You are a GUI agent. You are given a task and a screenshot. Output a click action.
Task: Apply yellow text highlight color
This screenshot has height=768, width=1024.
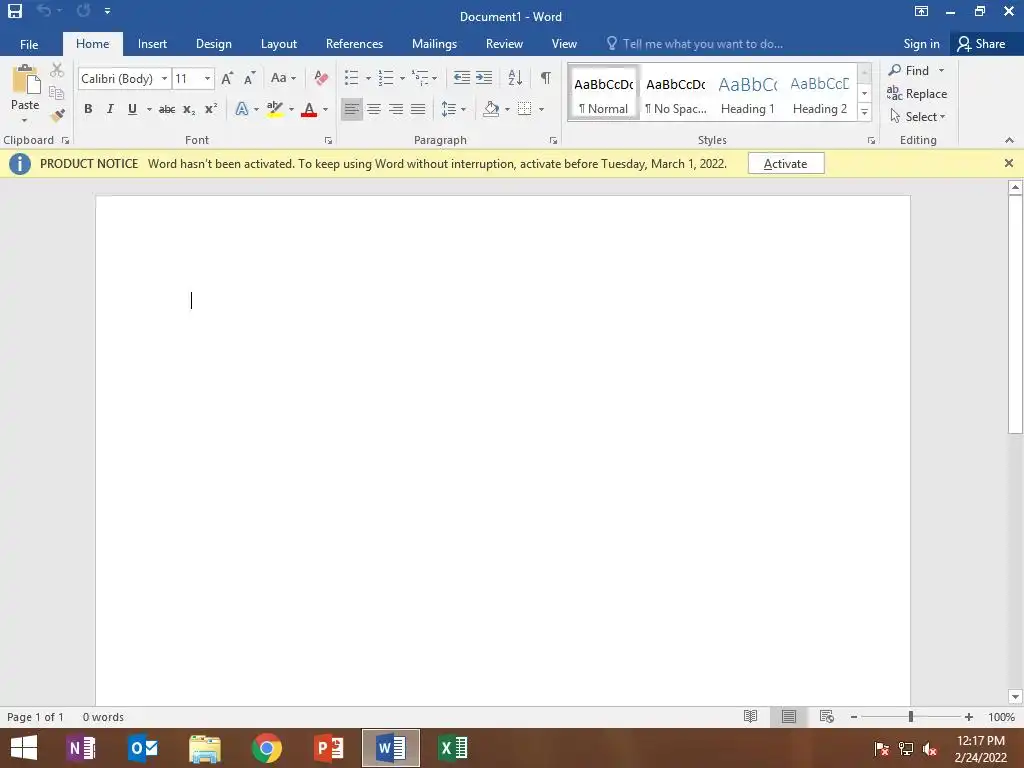coord(275,109)
